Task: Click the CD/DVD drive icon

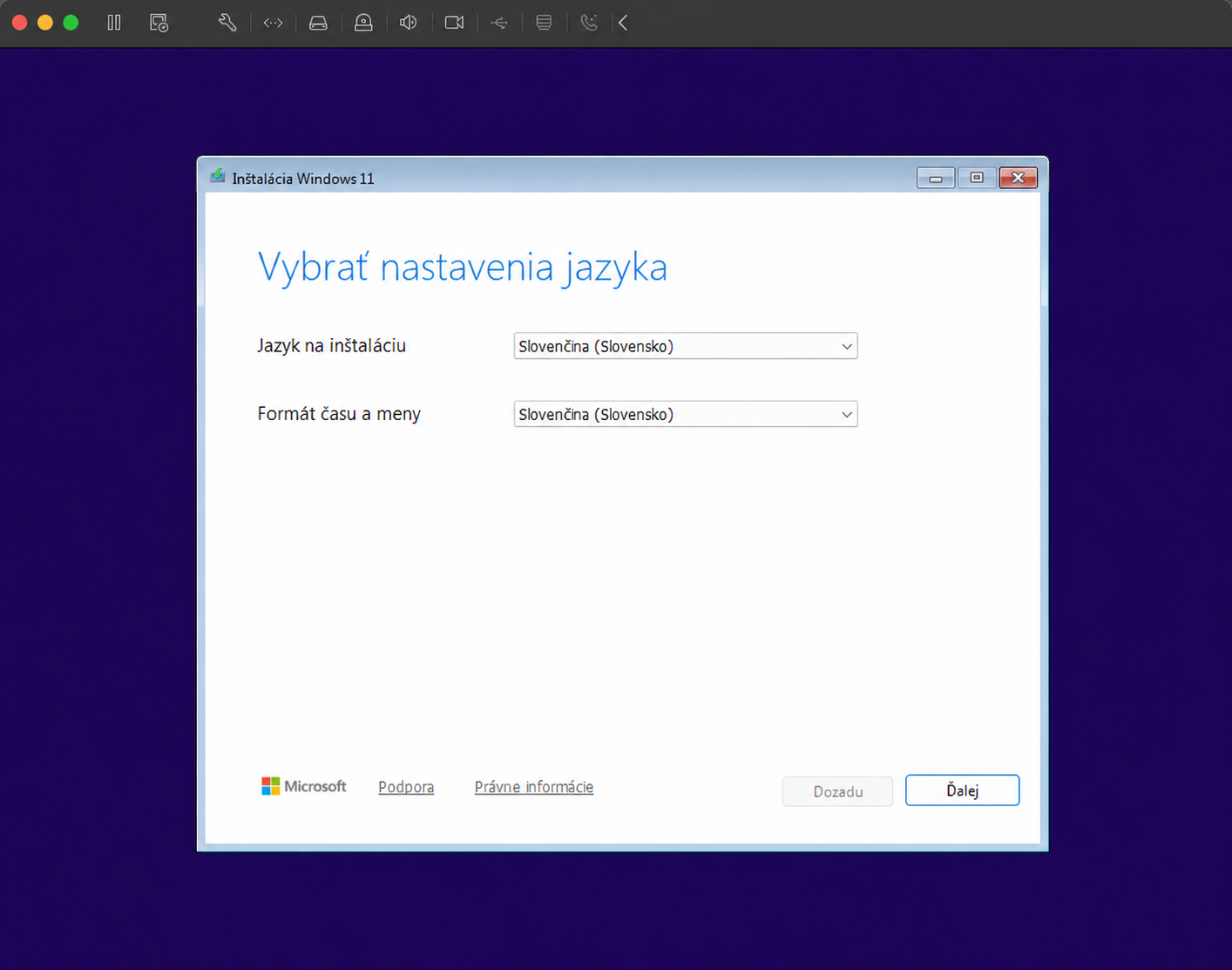Action: tap(363, 23)
